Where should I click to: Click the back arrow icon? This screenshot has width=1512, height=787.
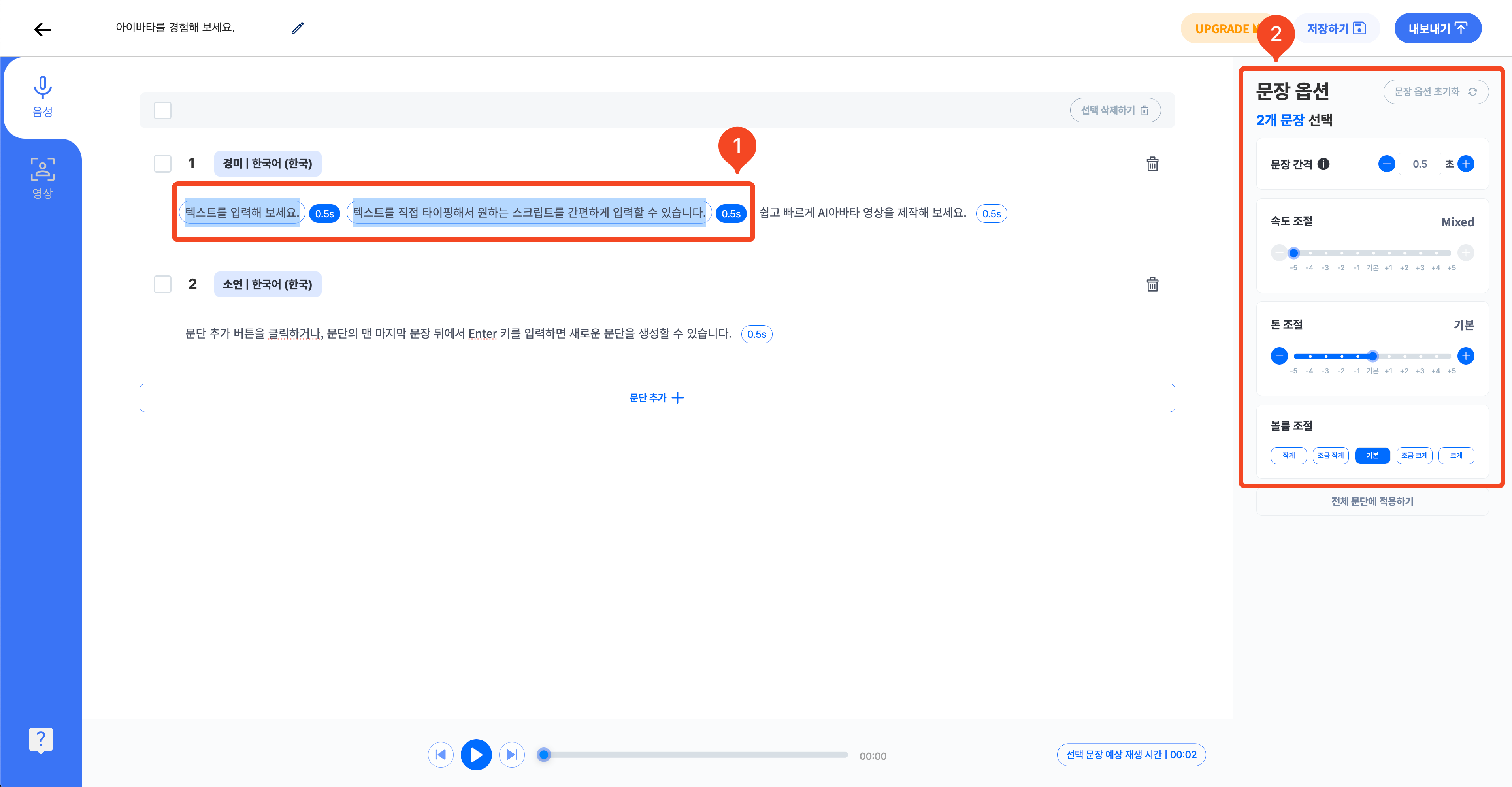tap(43, 29)
